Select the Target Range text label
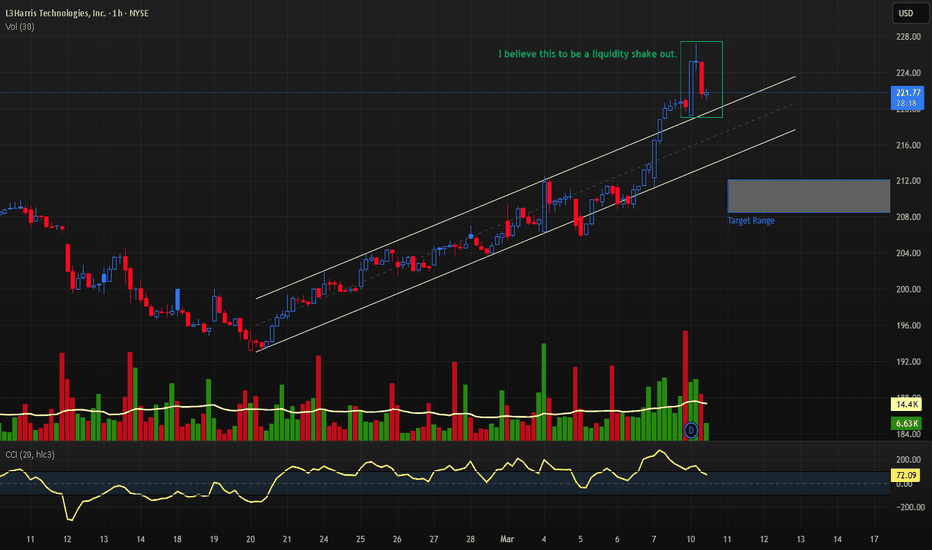This screenshot has width=932, height=550. tap(751, 221)
